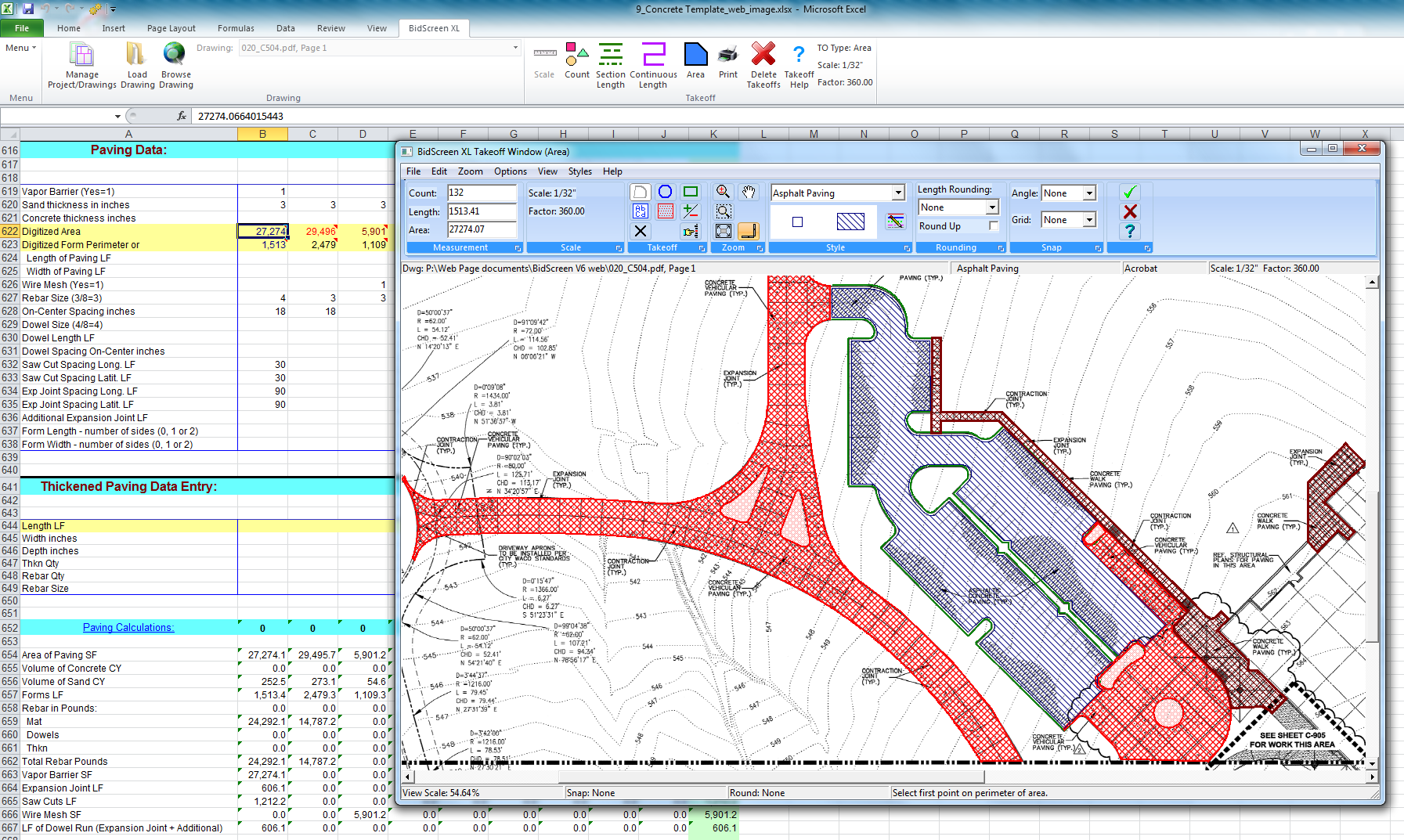This screenshot has width=1404, height=840.
Task: Cancel takeoff with the red X button
Action: click(x=1129, y=211)
